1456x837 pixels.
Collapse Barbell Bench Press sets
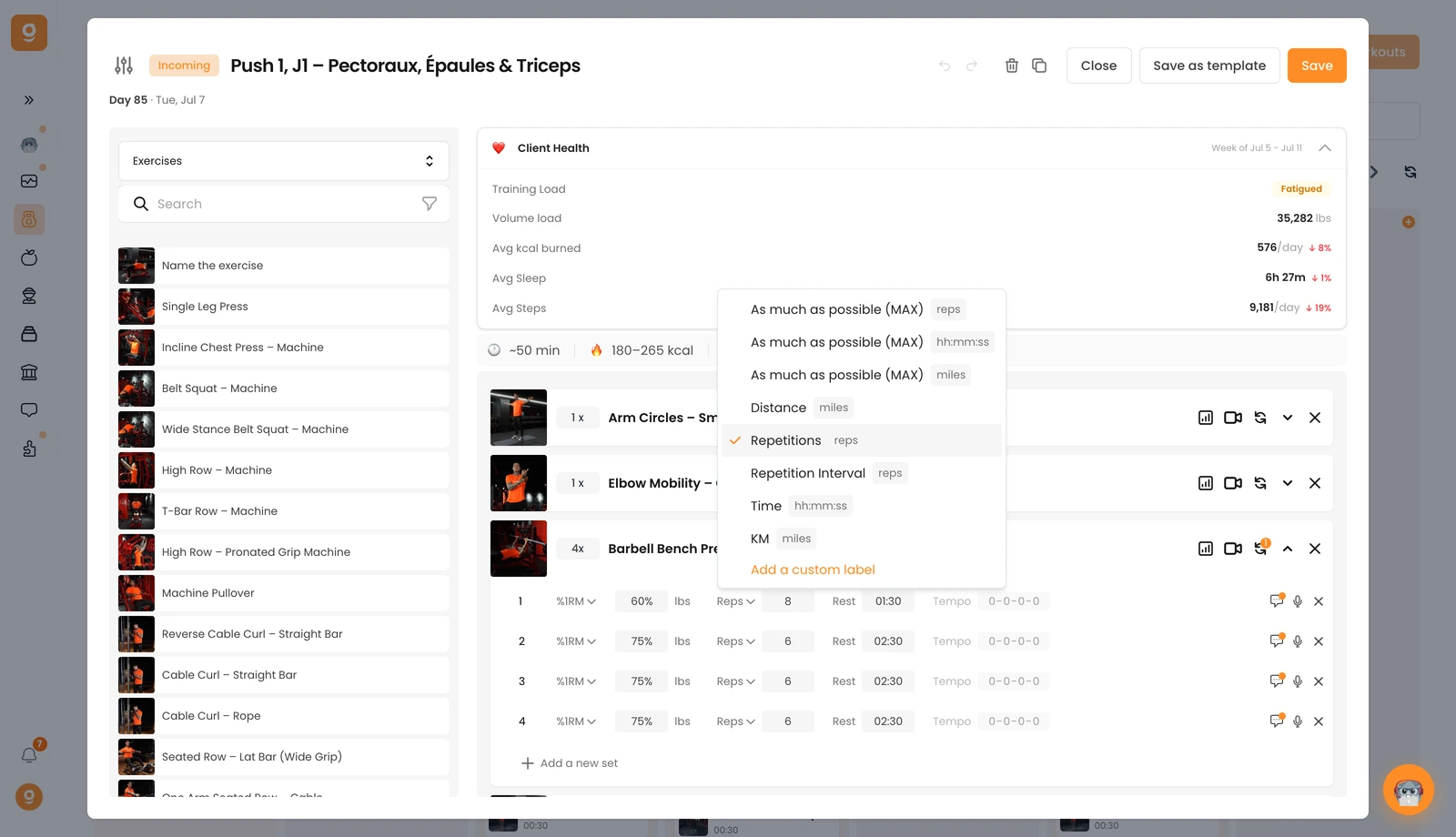coord(1288,549)
